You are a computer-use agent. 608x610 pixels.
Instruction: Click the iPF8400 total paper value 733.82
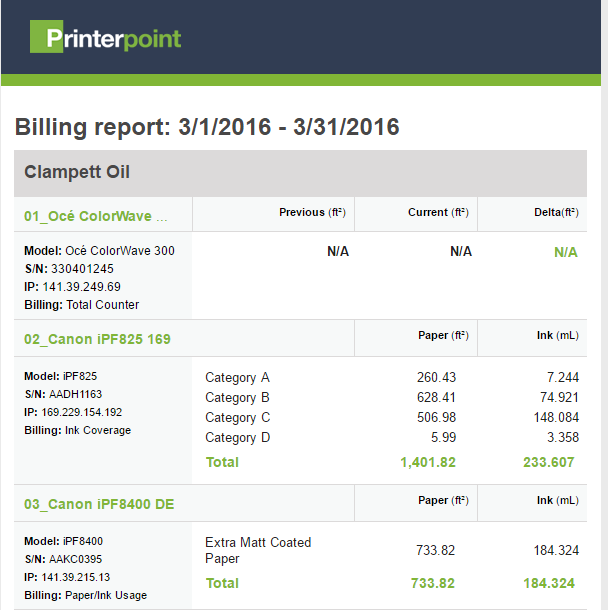pyautogui.click(x=433, y=583)
